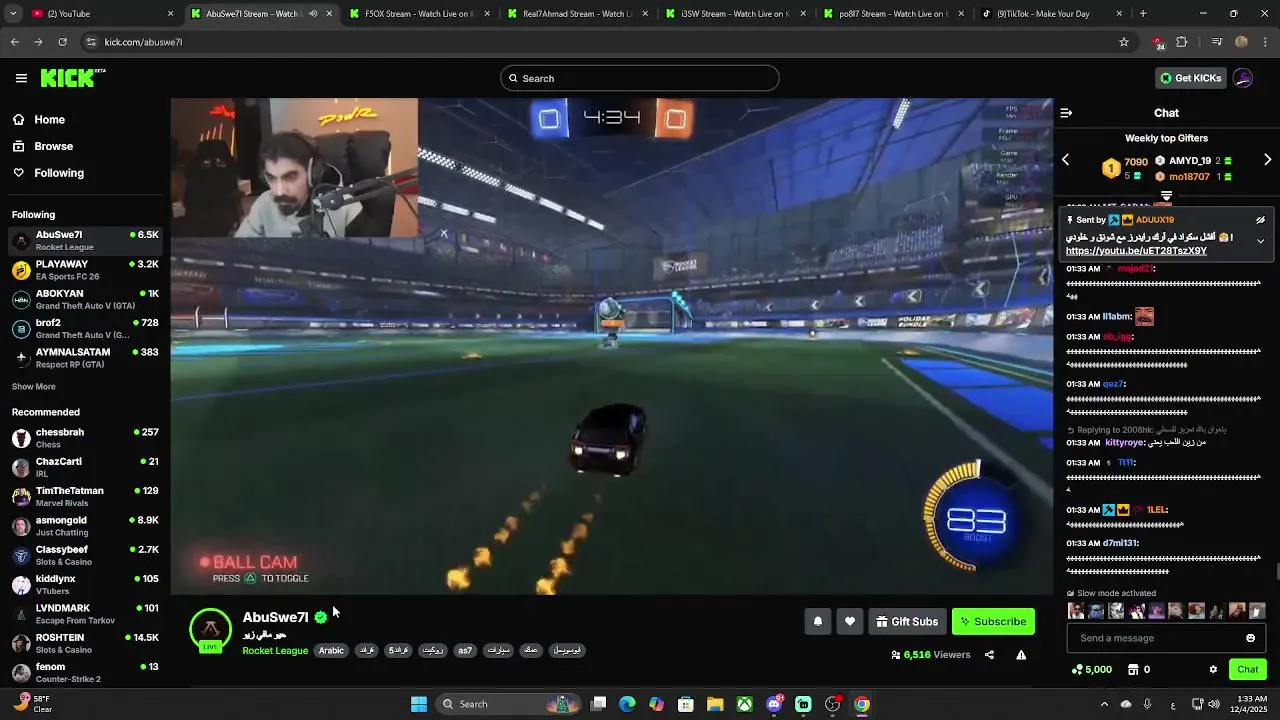Click the KICK logo
The height and width of the screenshot is (720, 1280).
coord(72,78)
